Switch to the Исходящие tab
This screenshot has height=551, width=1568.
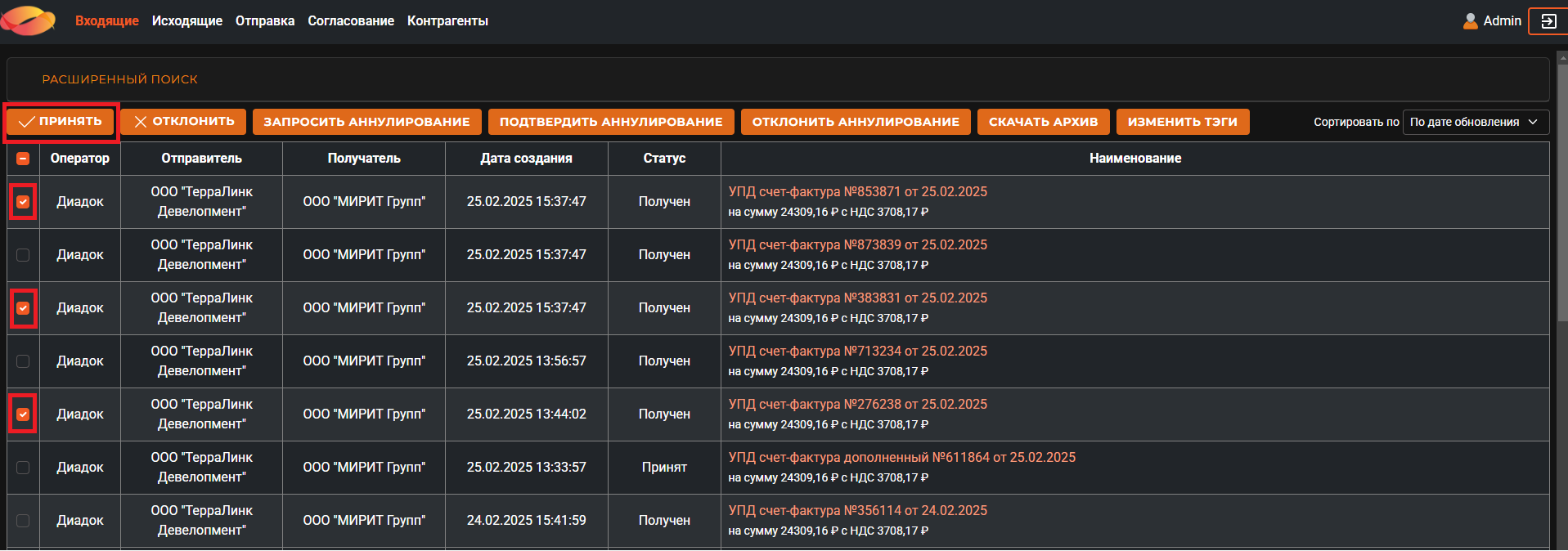point(187,21)
